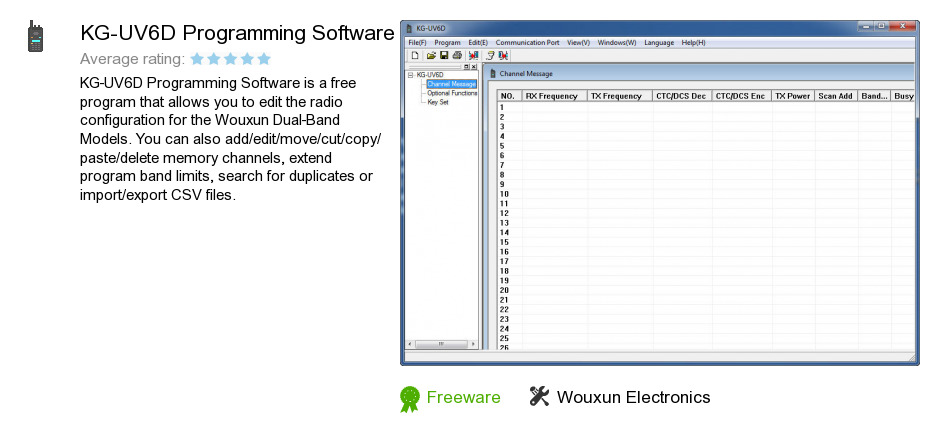
Task: Open the View(V) menu
Action: pos(579,43)
